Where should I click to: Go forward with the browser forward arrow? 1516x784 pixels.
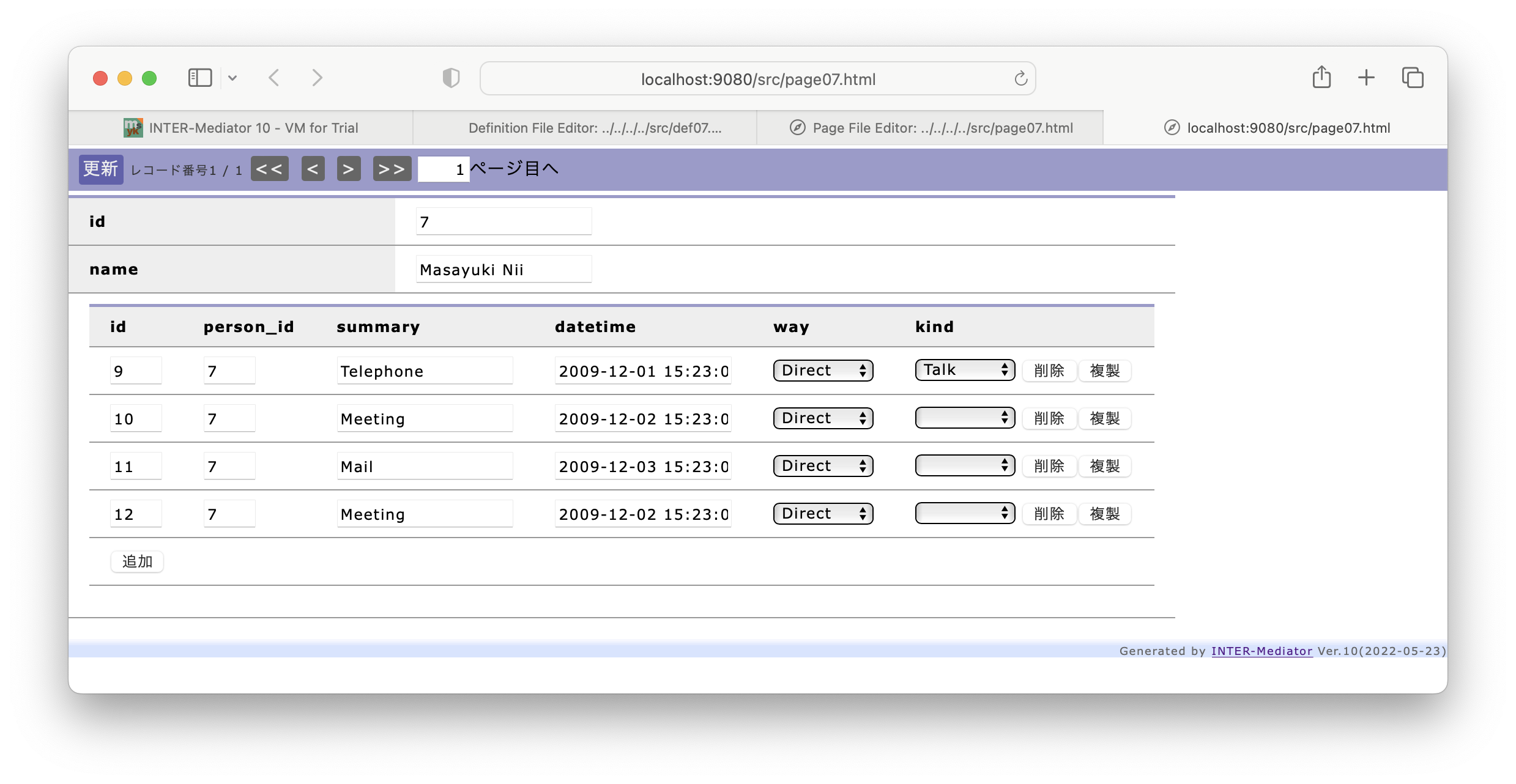316,78
